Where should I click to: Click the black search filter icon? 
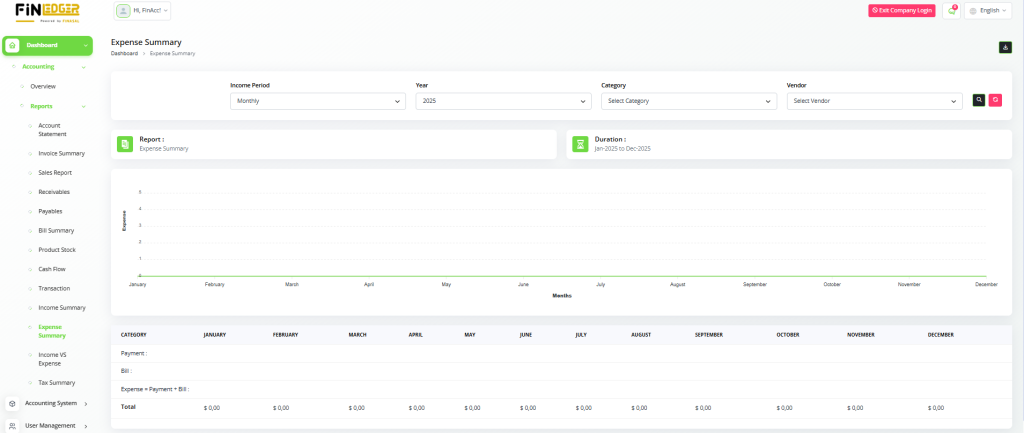pos(979,100)
